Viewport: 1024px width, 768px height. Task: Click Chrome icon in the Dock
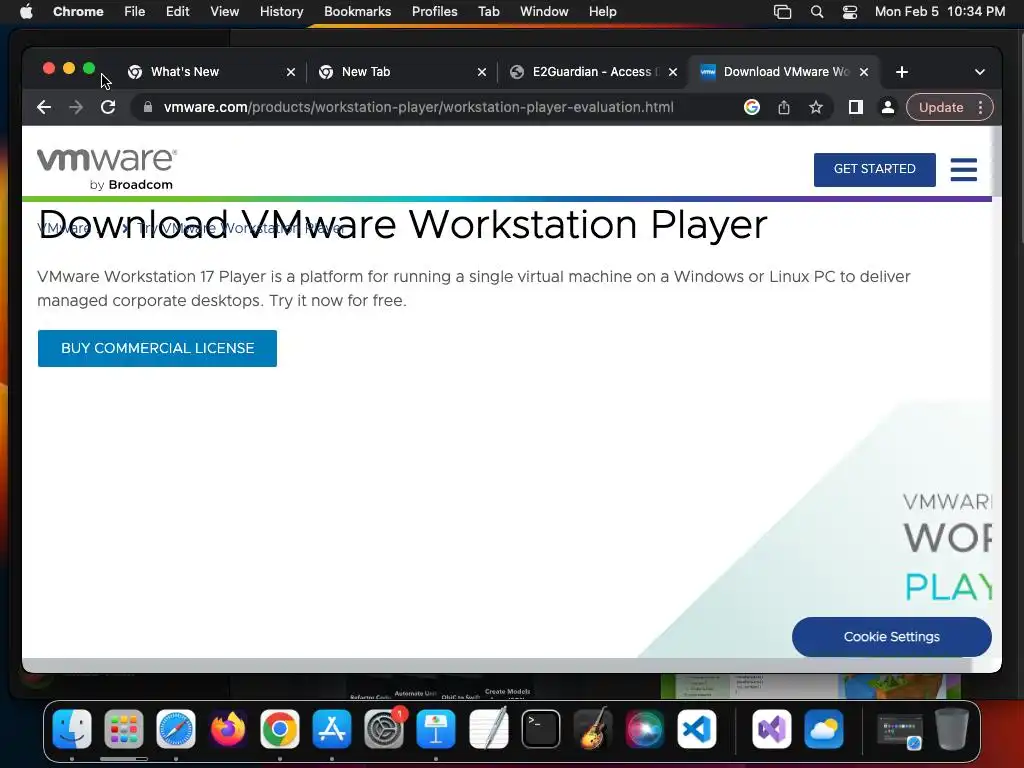click(x=280, y=729)
